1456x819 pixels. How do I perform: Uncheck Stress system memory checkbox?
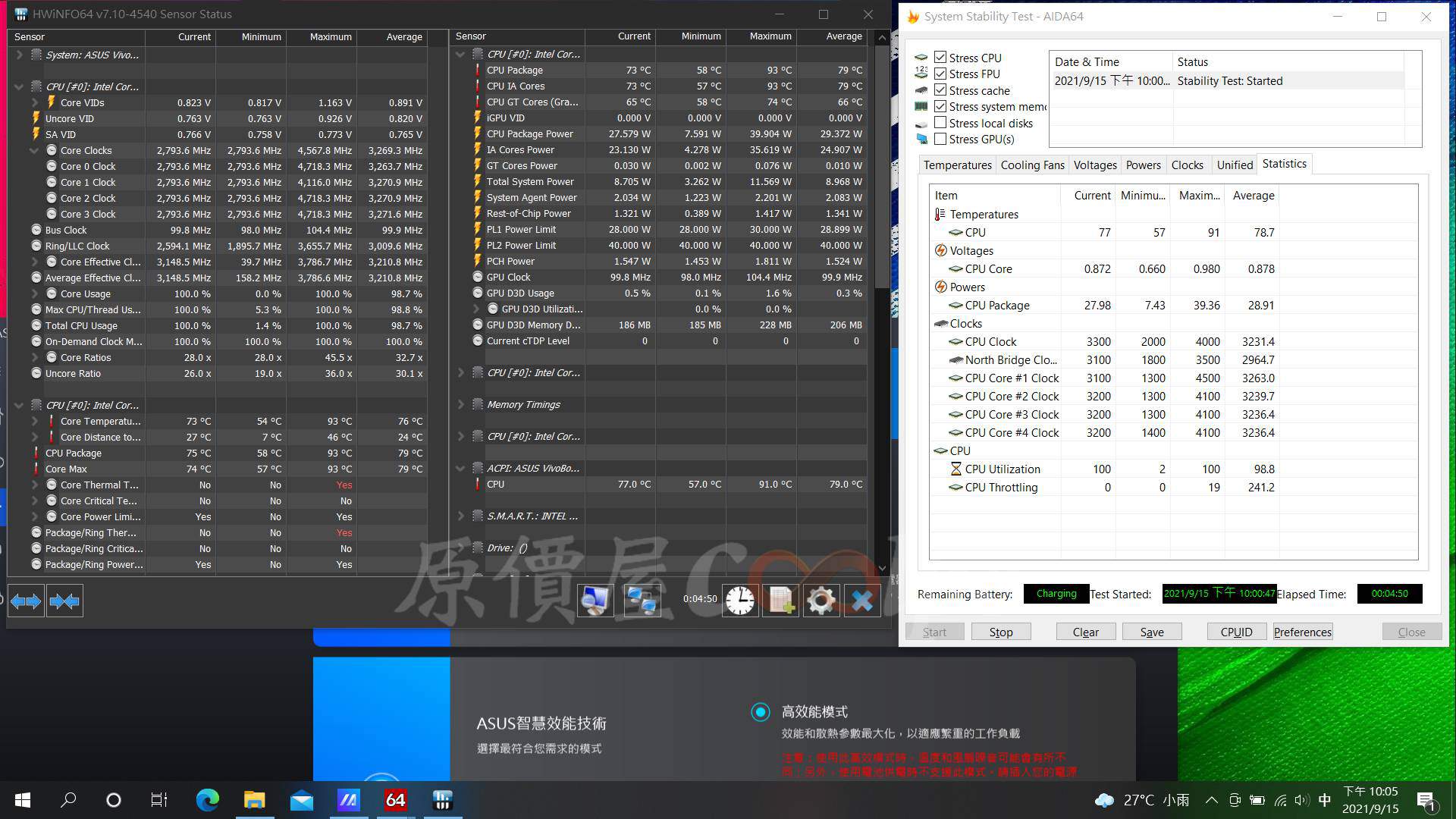[x=940, y=106]
